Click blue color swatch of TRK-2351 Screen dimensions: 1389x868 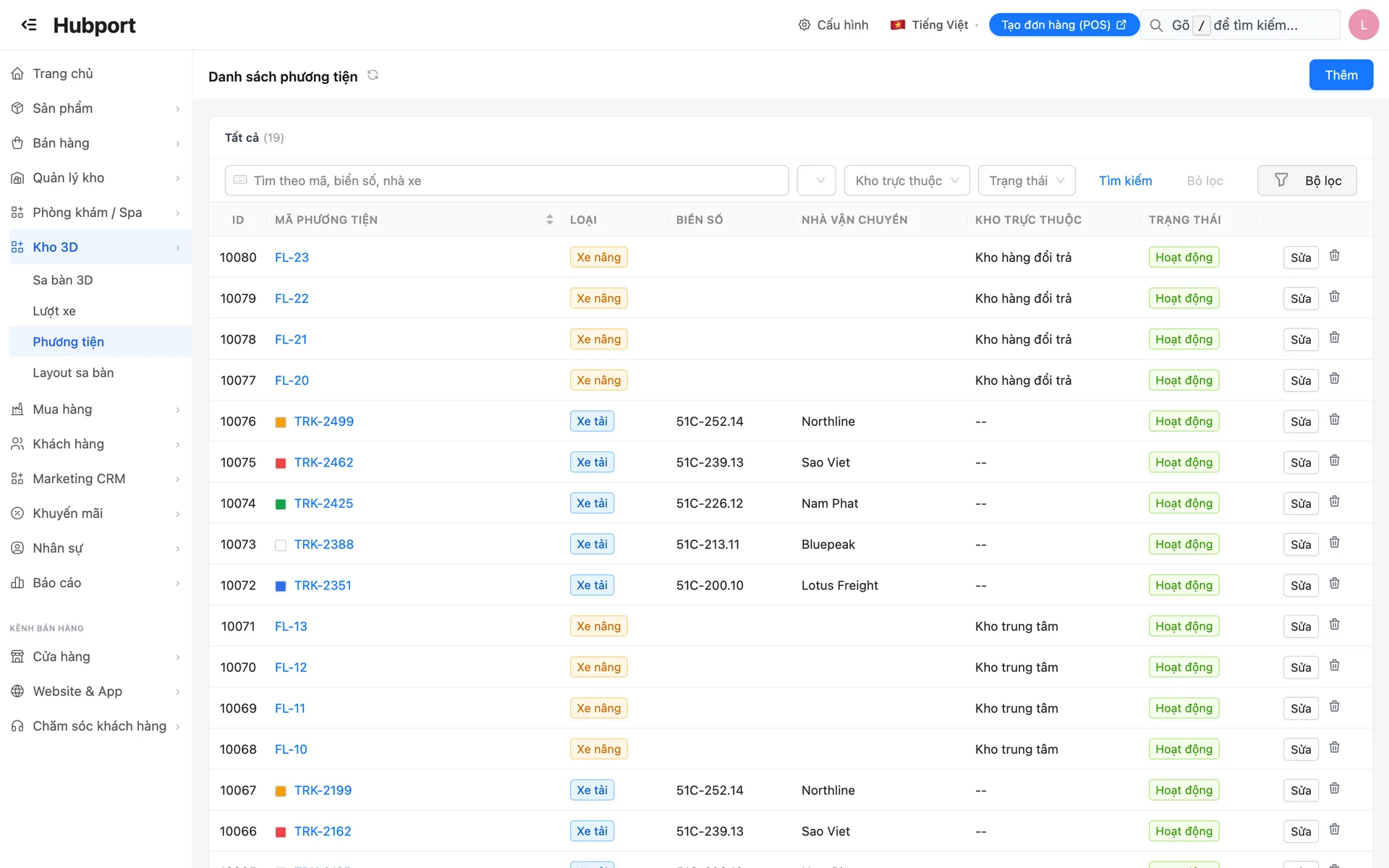pos(281,586)
